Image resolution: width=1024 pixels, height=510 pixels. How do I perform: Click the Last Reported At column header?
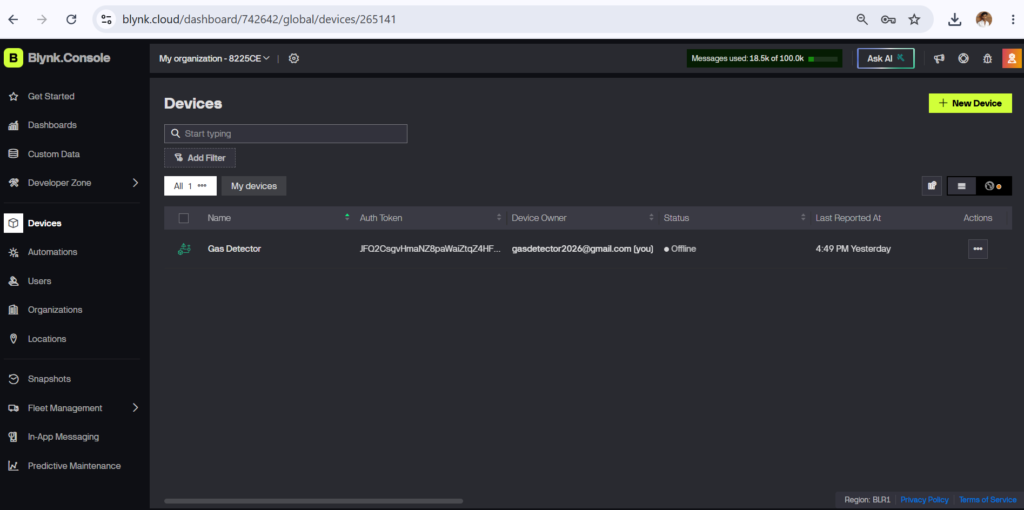point(848,218)
